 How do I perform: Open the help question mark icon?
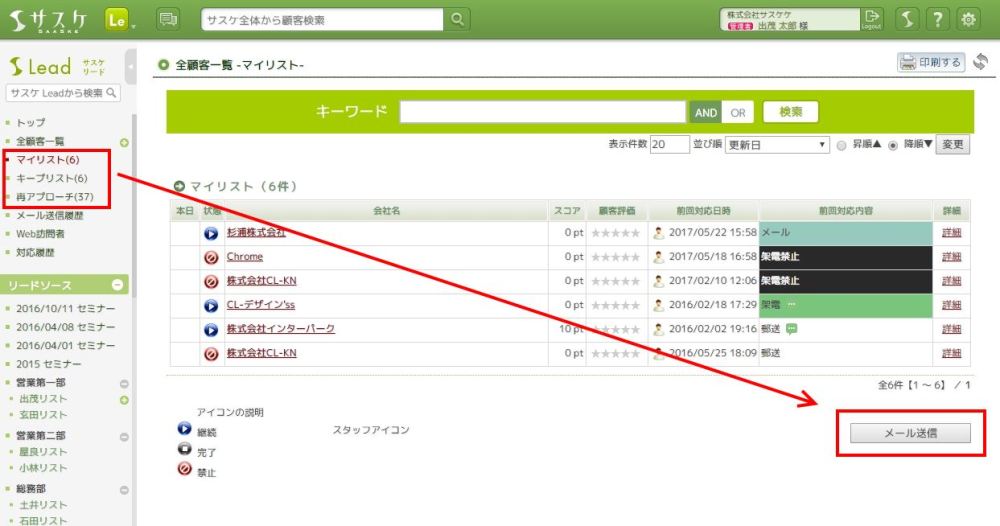(938, 20)
